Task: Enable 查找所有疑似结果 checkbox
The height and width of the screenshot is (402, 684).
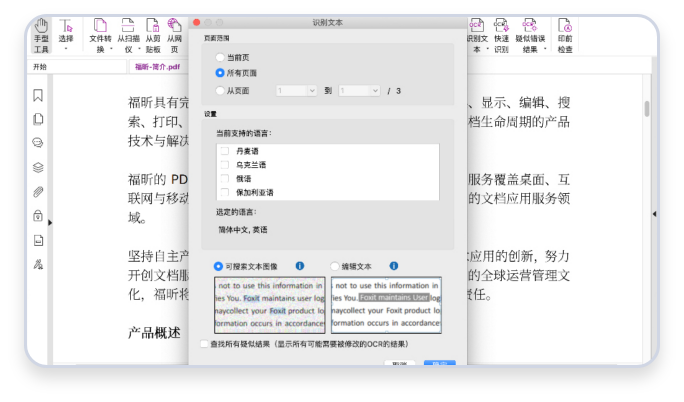Action: pyautogui.click(x=204, y=344)
